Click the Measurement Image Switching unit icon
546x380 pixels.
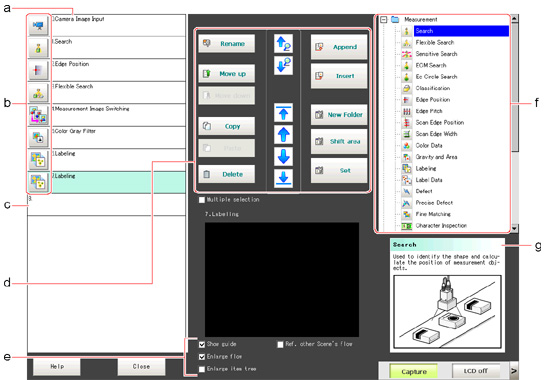38,115
